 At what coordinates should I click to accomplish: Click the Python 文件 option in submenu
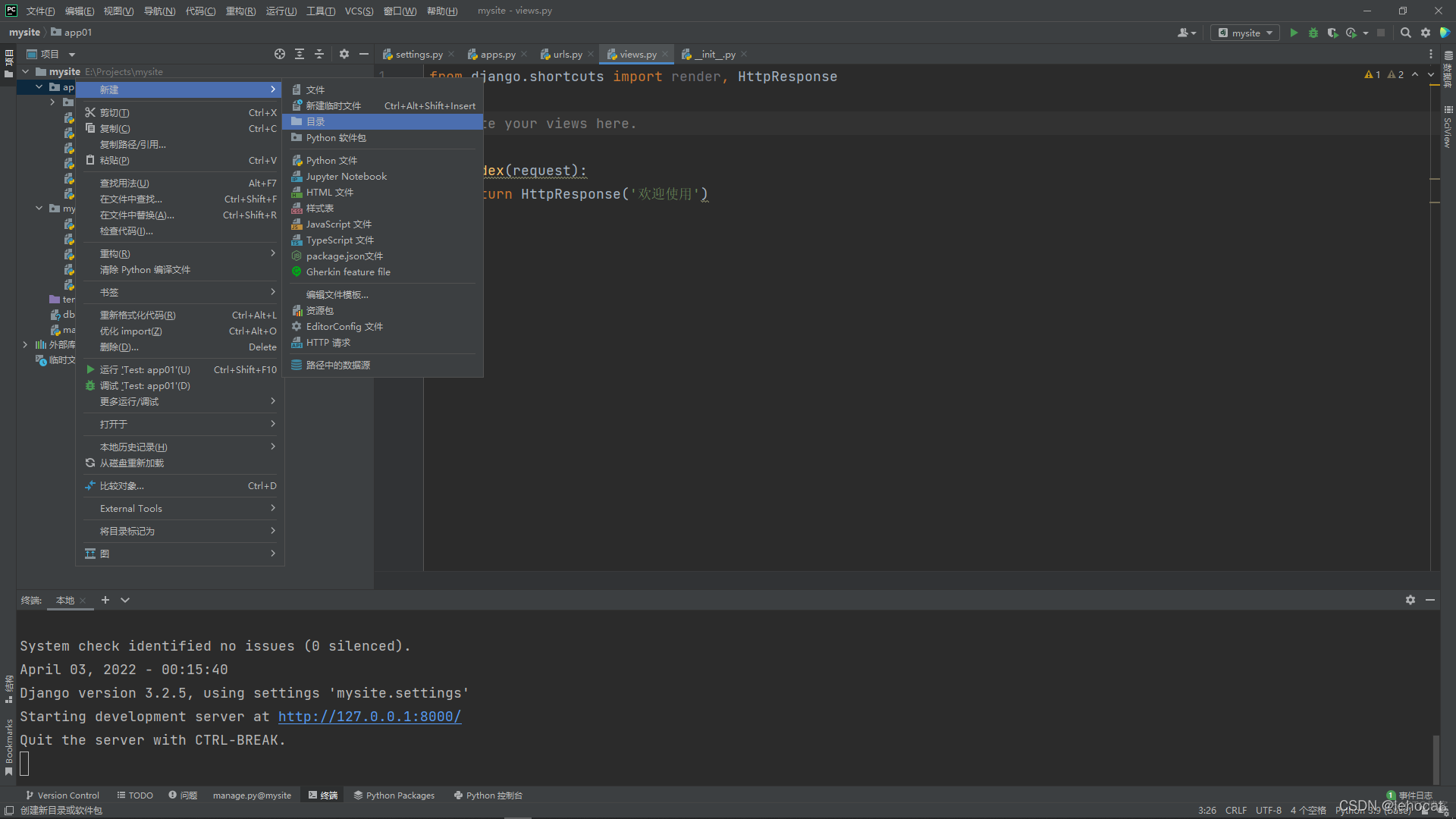point(332,160)
